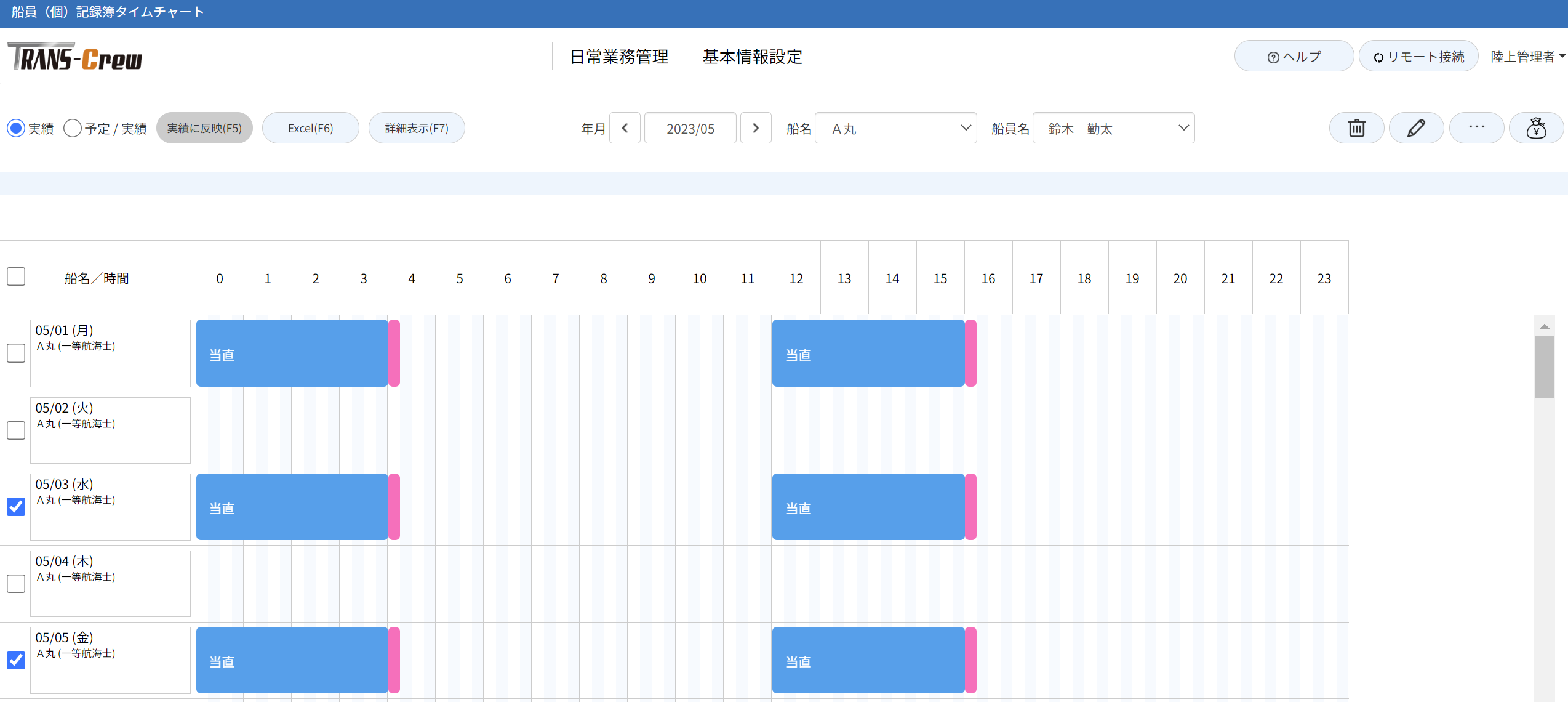This screenshot has width=1568, height=702.
Task: Select 05/01 morning 当直 shift bar
Action: [x=292, y=353]
